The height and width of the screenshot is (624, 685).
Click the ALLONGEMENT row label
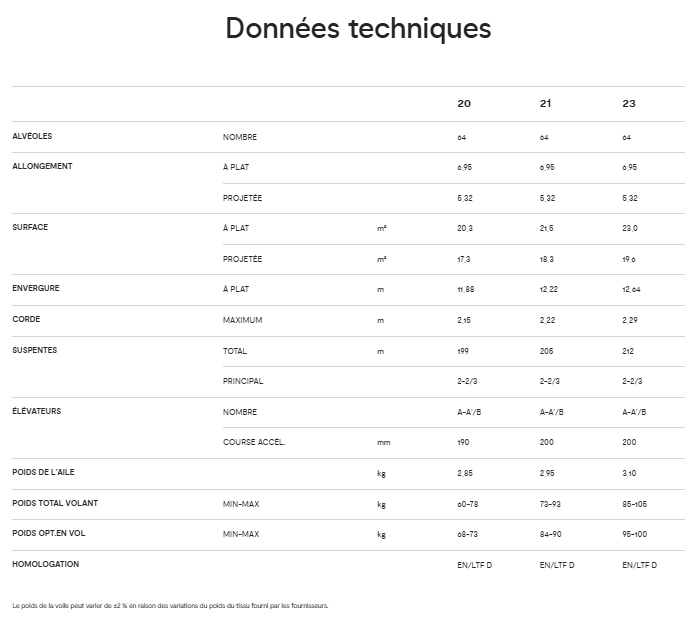[x=42, y=166]
